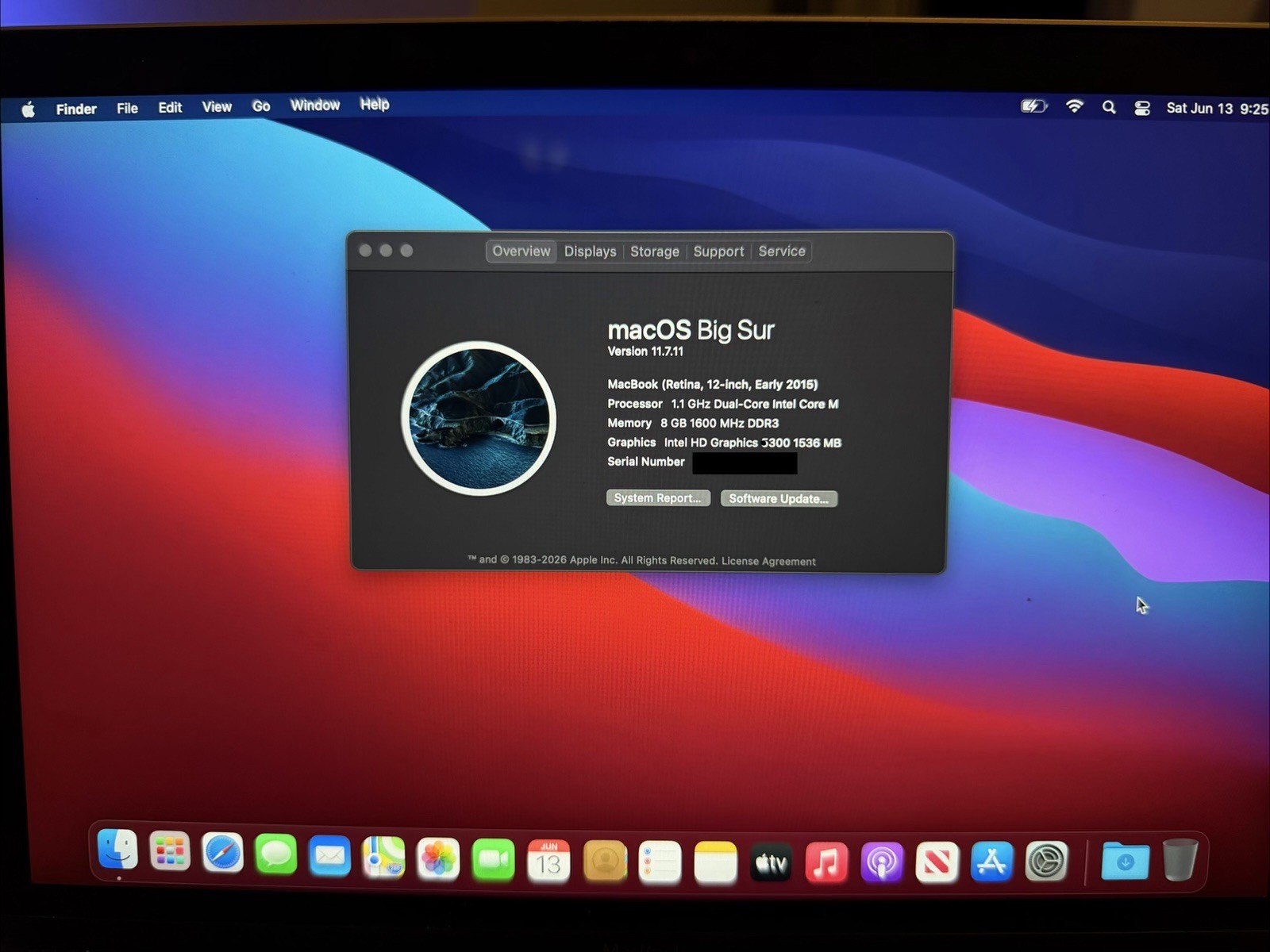Open Podcasts app in the Dock
The height and width of the screenshot is (952, 1270).
click(x=882, y=862)
